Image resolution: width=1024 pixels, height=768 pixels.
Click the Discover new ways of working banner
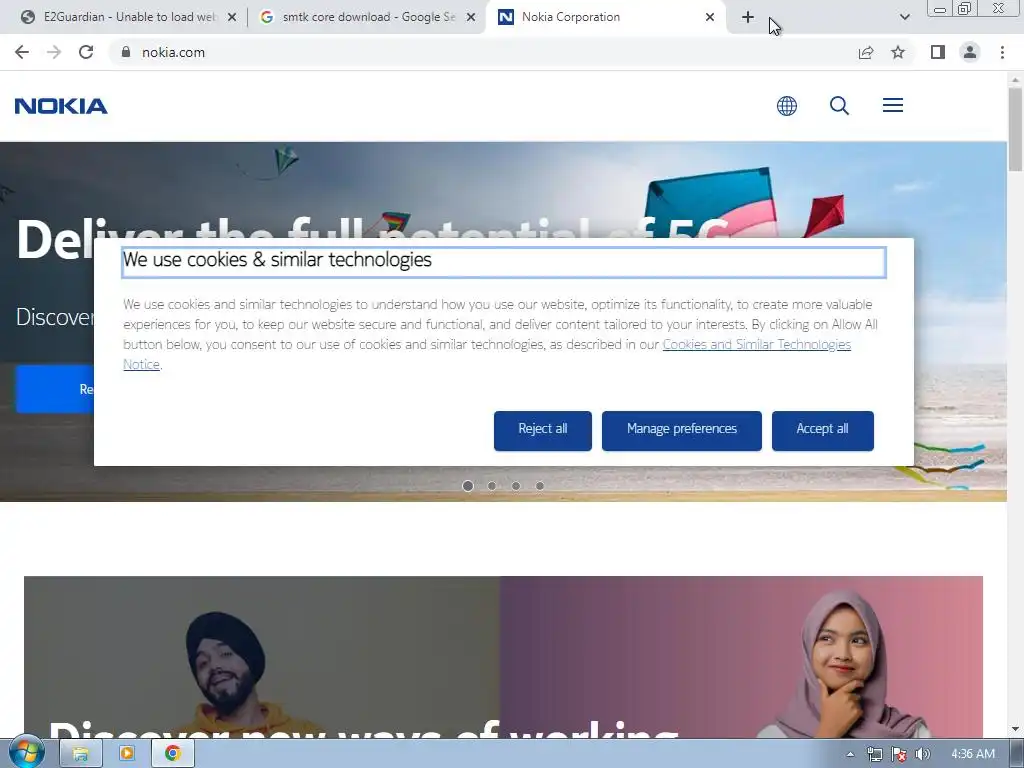click(503, 657)
